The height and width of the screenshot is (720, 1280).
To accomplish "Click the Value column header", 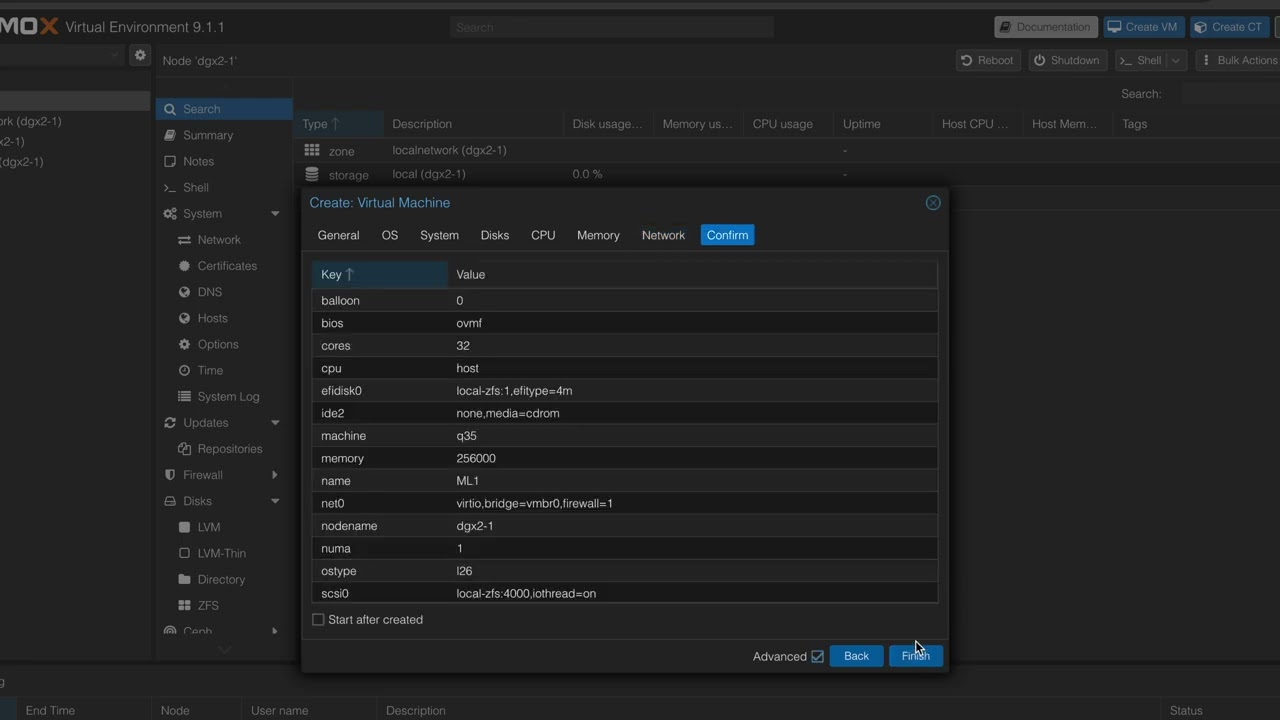I will (x=692, y=274).
